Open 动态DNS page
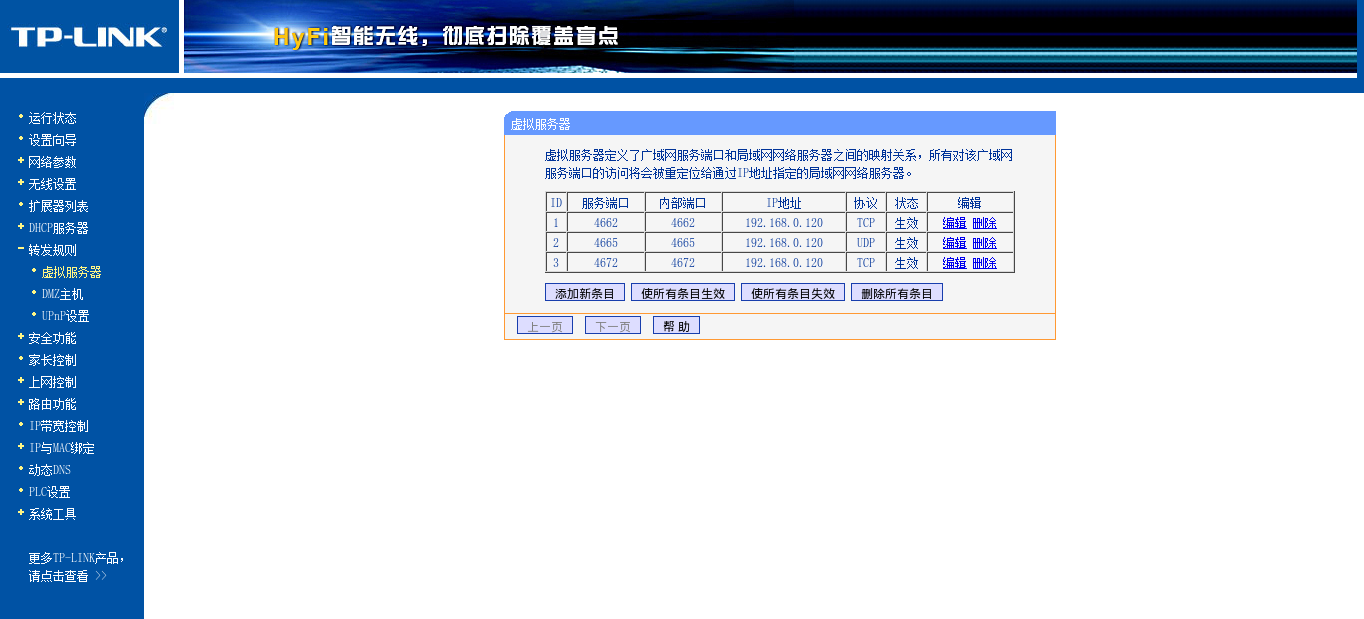The width and height of the screenshot is (1364, 619). point(49,470)
